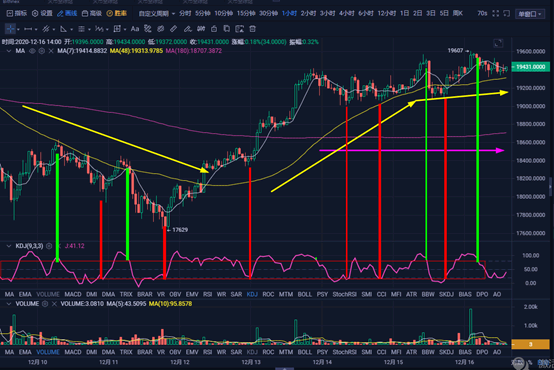
Task: Toggle the 画线 drawing toolbar
Action: [67, 13]
